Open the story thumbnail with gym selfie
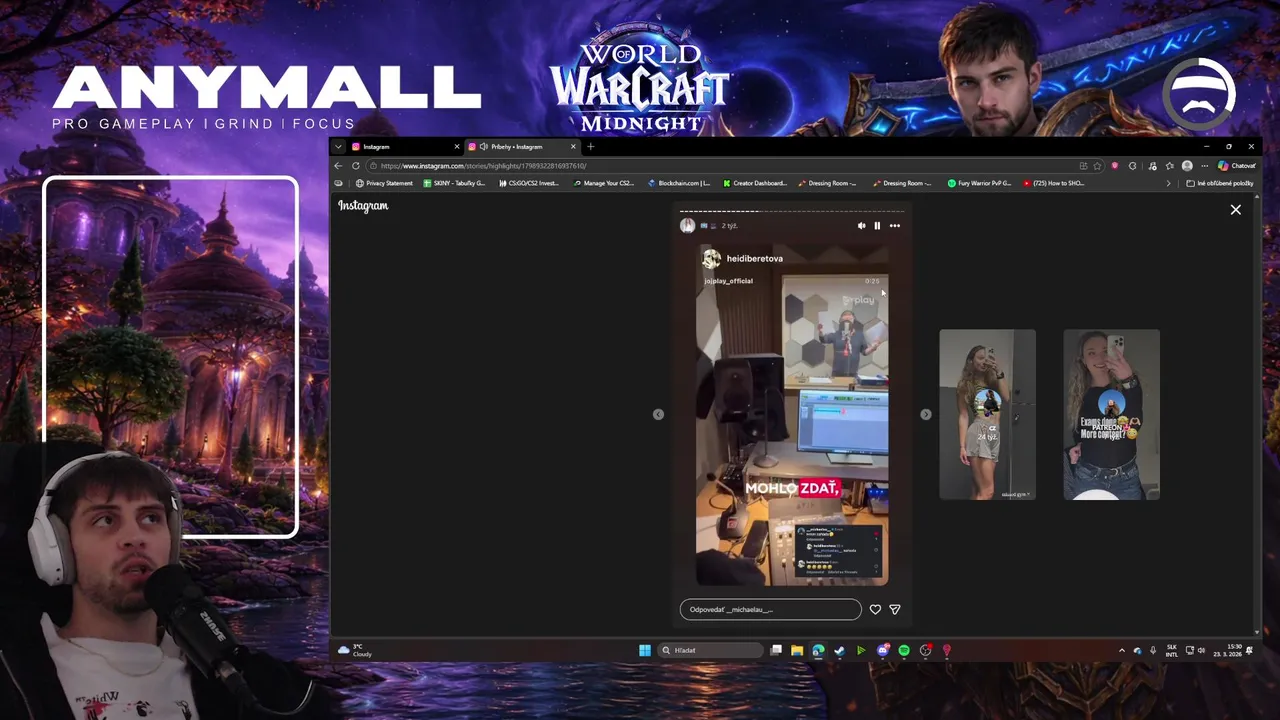Screen dimensions: 1280x720 987,414
